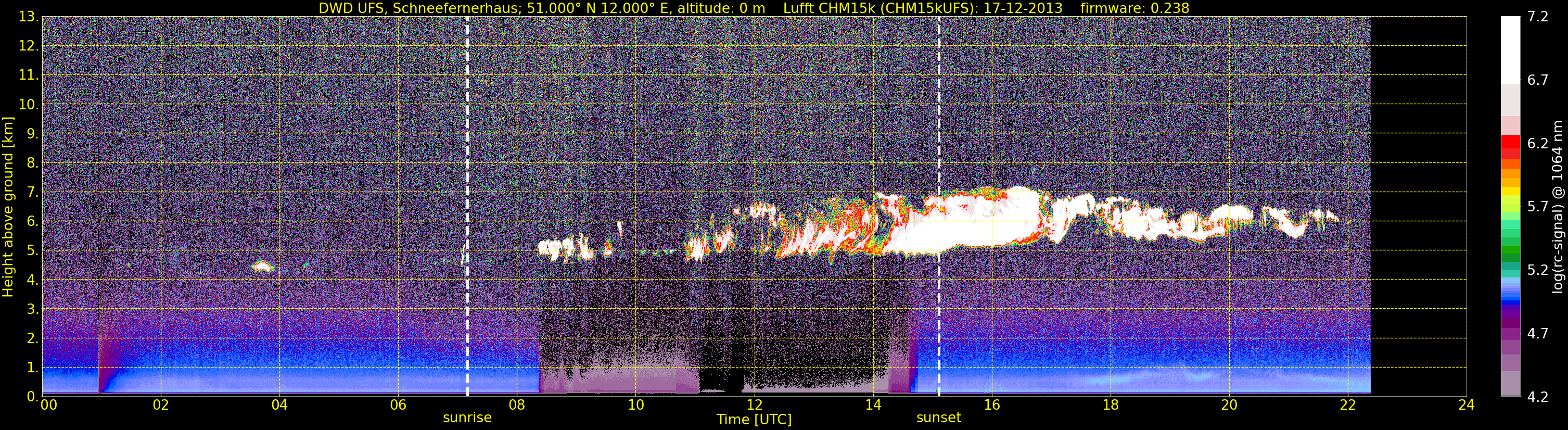Click the white top segment of colorbar
Image resolution: width=1568 pixels, height=430 pixels.
click(1510, 50)
